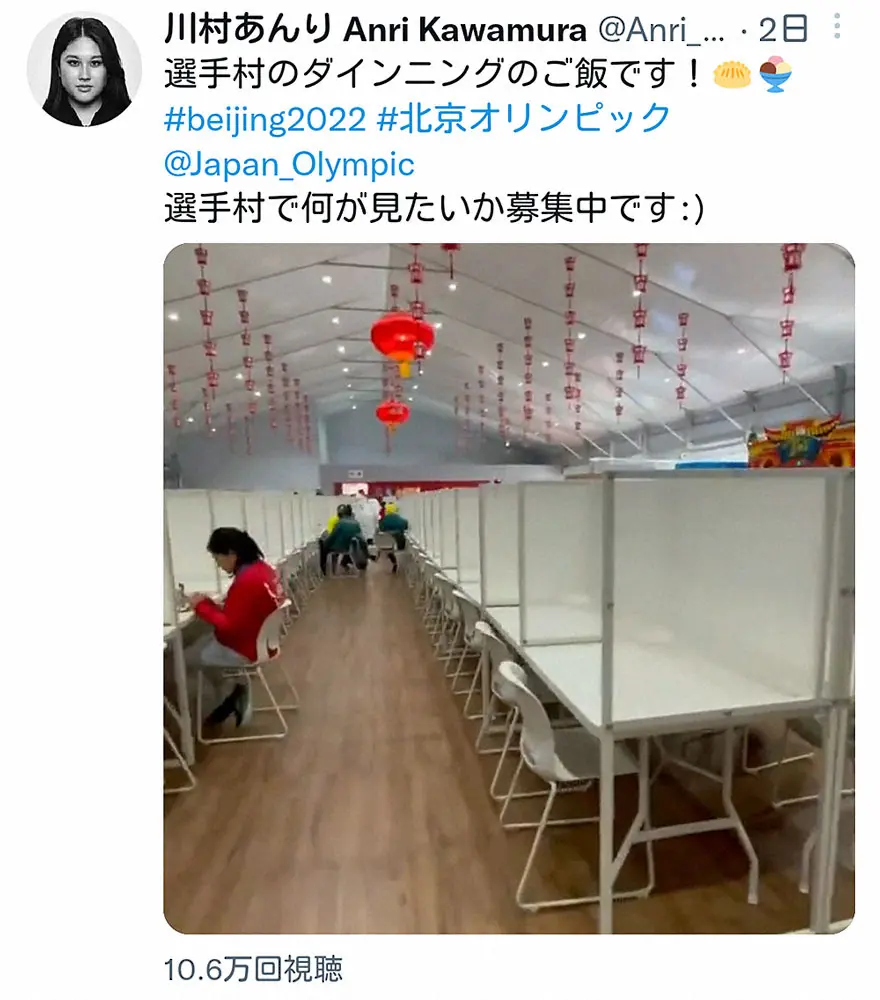
Task: Click the @Anri_ username handle
Action: [x=661, y=29]
